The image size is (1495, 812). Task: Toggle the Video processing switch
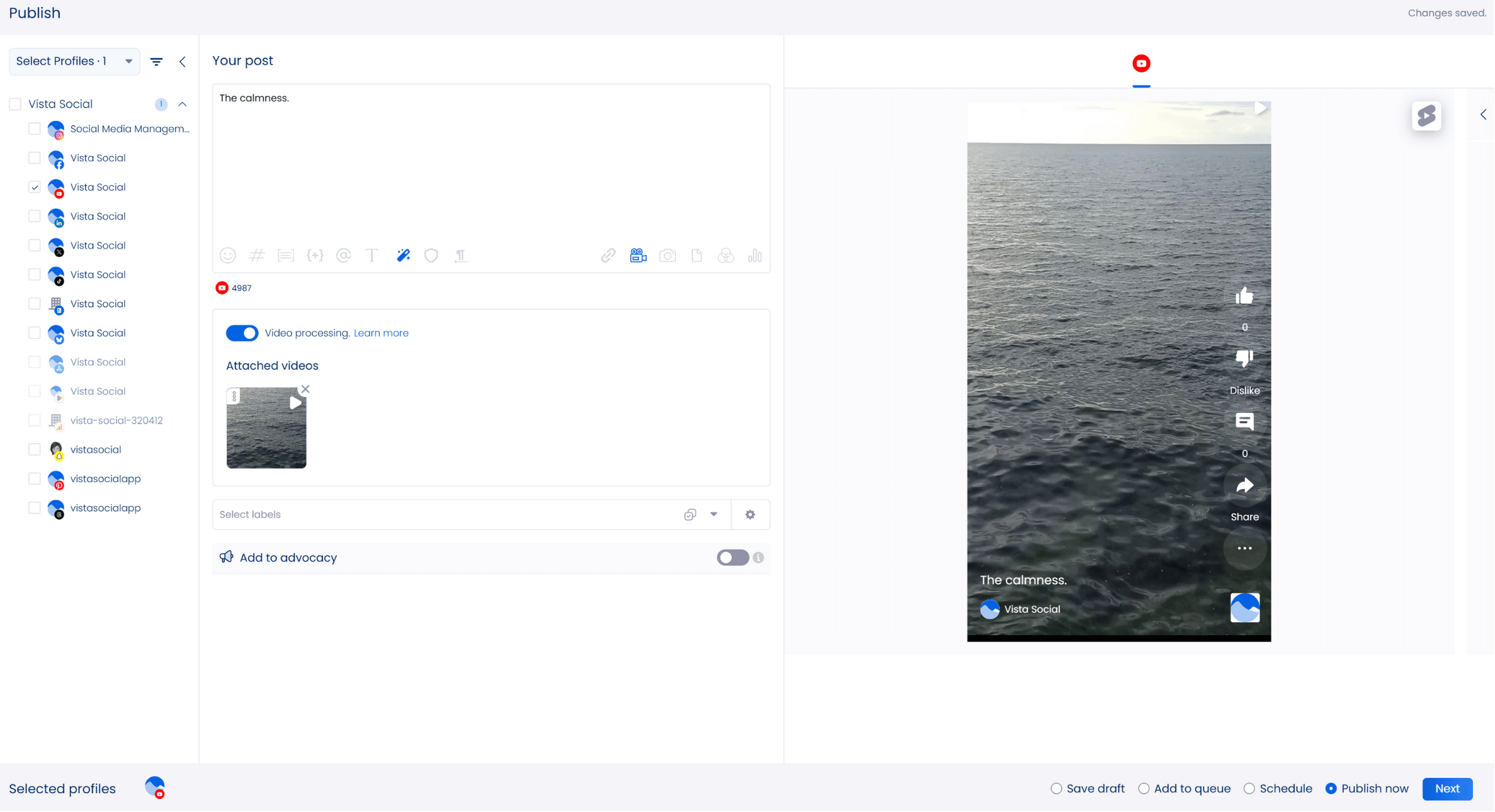click(242, 333)
